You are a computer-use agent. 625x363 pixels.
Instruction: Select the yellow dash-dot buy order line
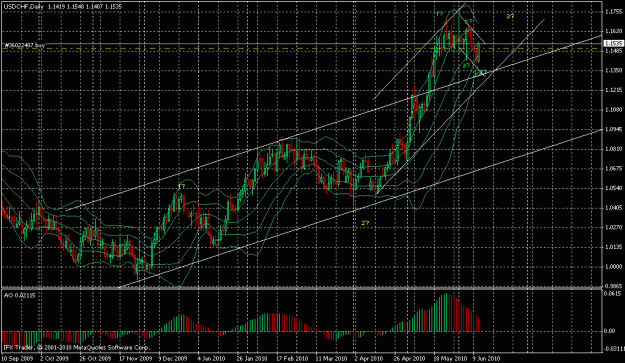[x=301, y=48]
